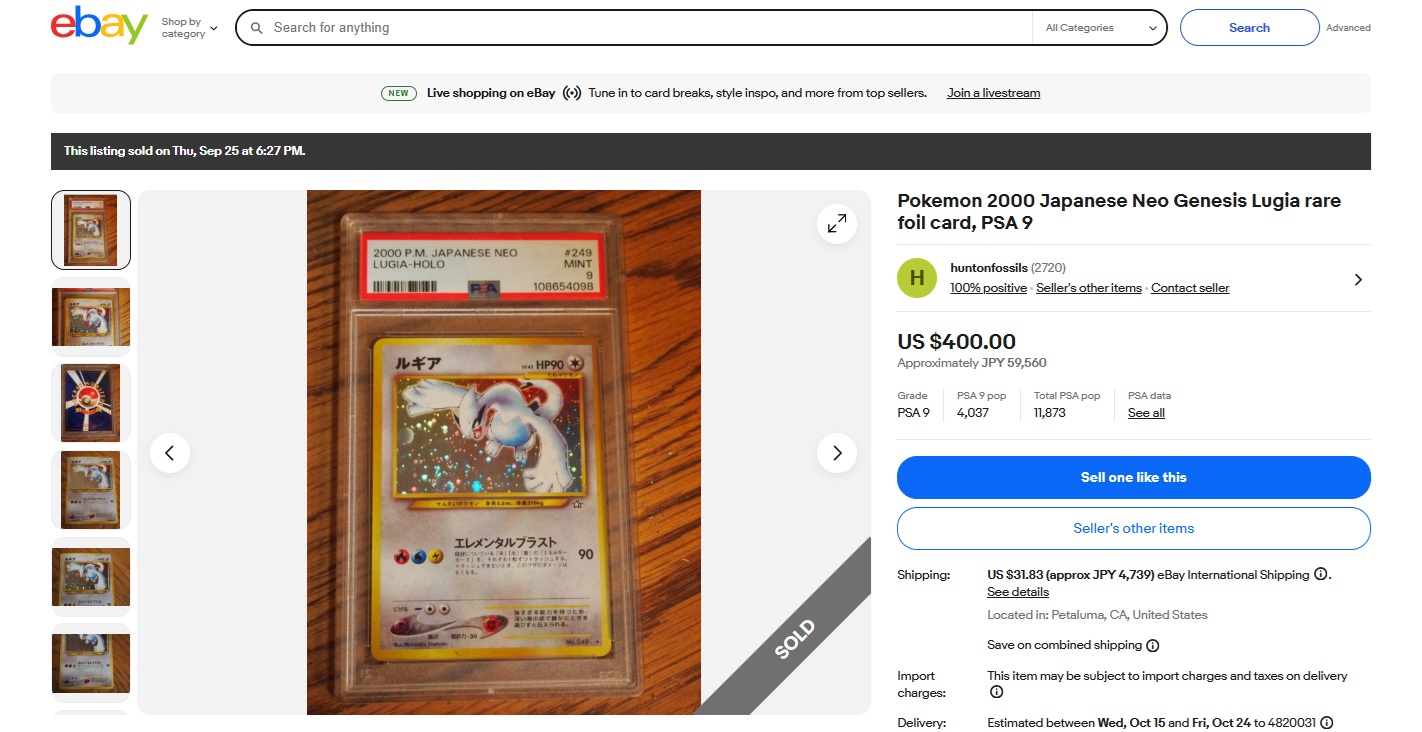Select the card back thumbnail
Viewport: 1422px width, 732px height.
pyautogui.click(x=91, y=403)
